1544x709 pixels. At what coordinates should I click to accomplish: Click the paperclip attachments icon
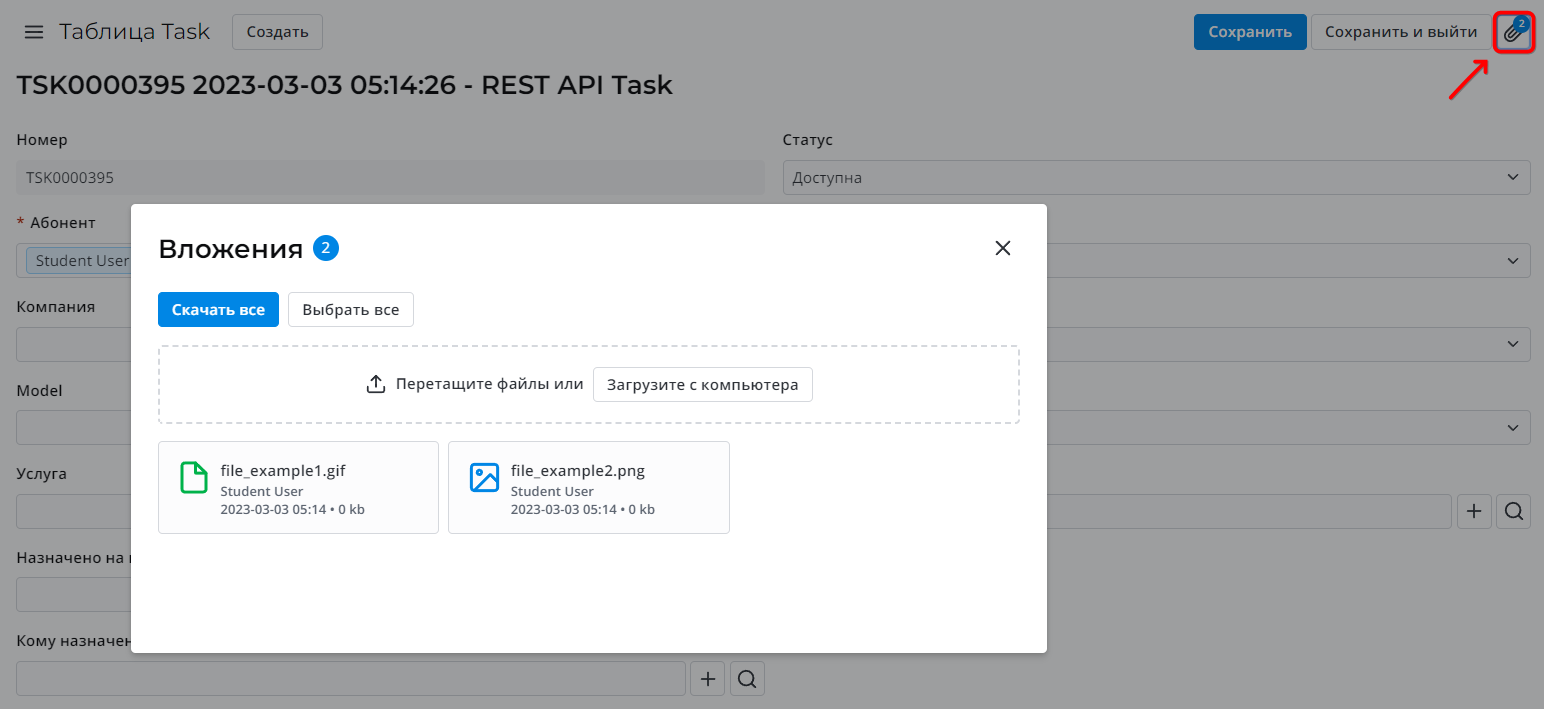click(x=1514, y=33)
